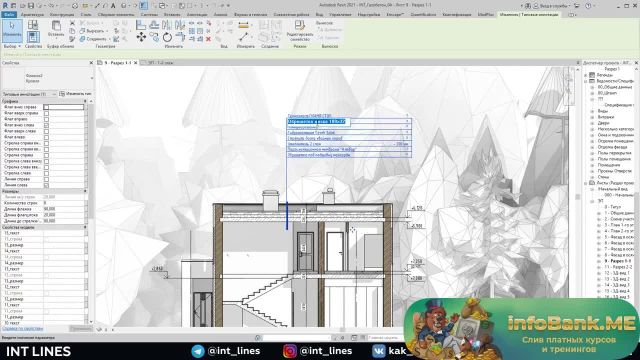Expand the Двери schedule tree node
This screenshot has height=360, width=640.
point(592,123)
